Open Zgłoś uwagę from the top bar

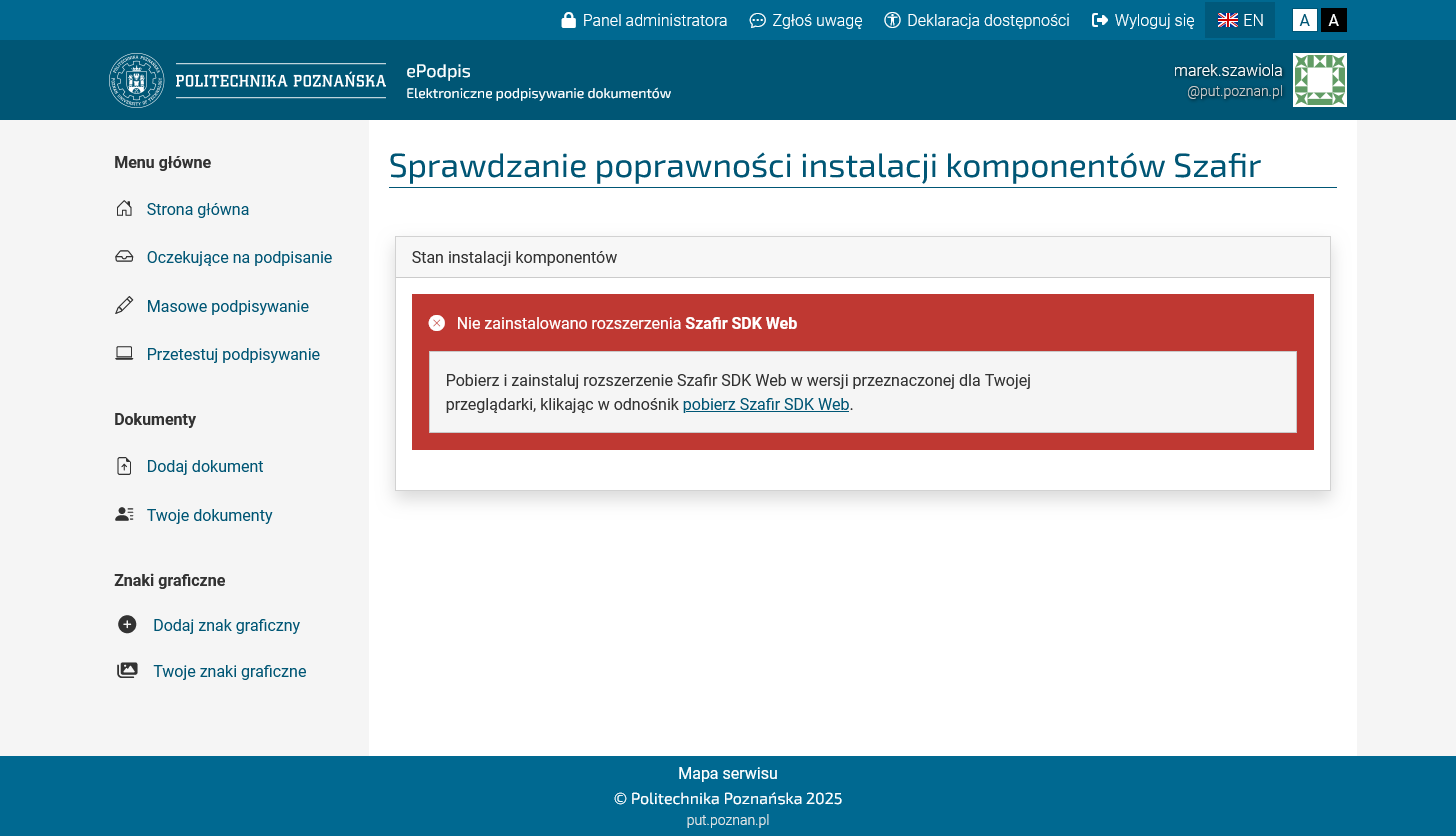[x=806, y=20]
